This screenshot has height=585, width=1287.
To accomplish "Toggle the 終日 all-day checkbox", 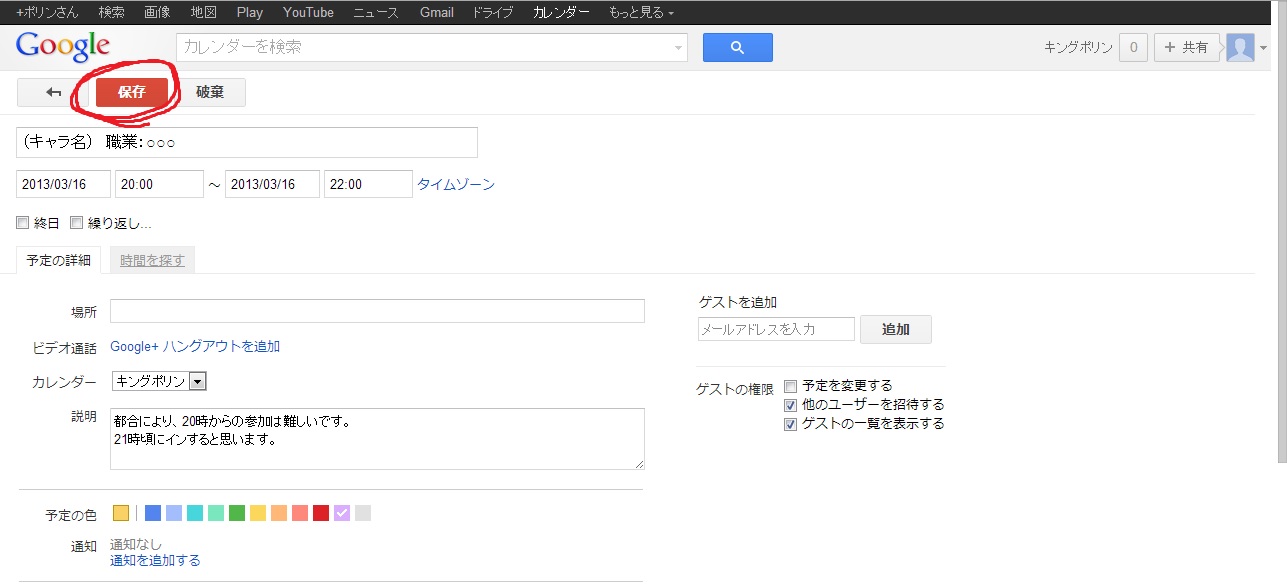I will click(x=23, y=223).
